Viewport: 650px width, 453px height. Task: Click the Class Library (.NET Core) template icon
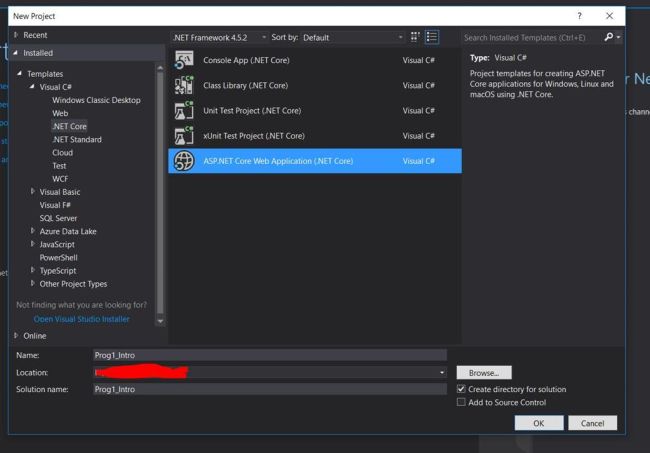[x=184, y=85]
